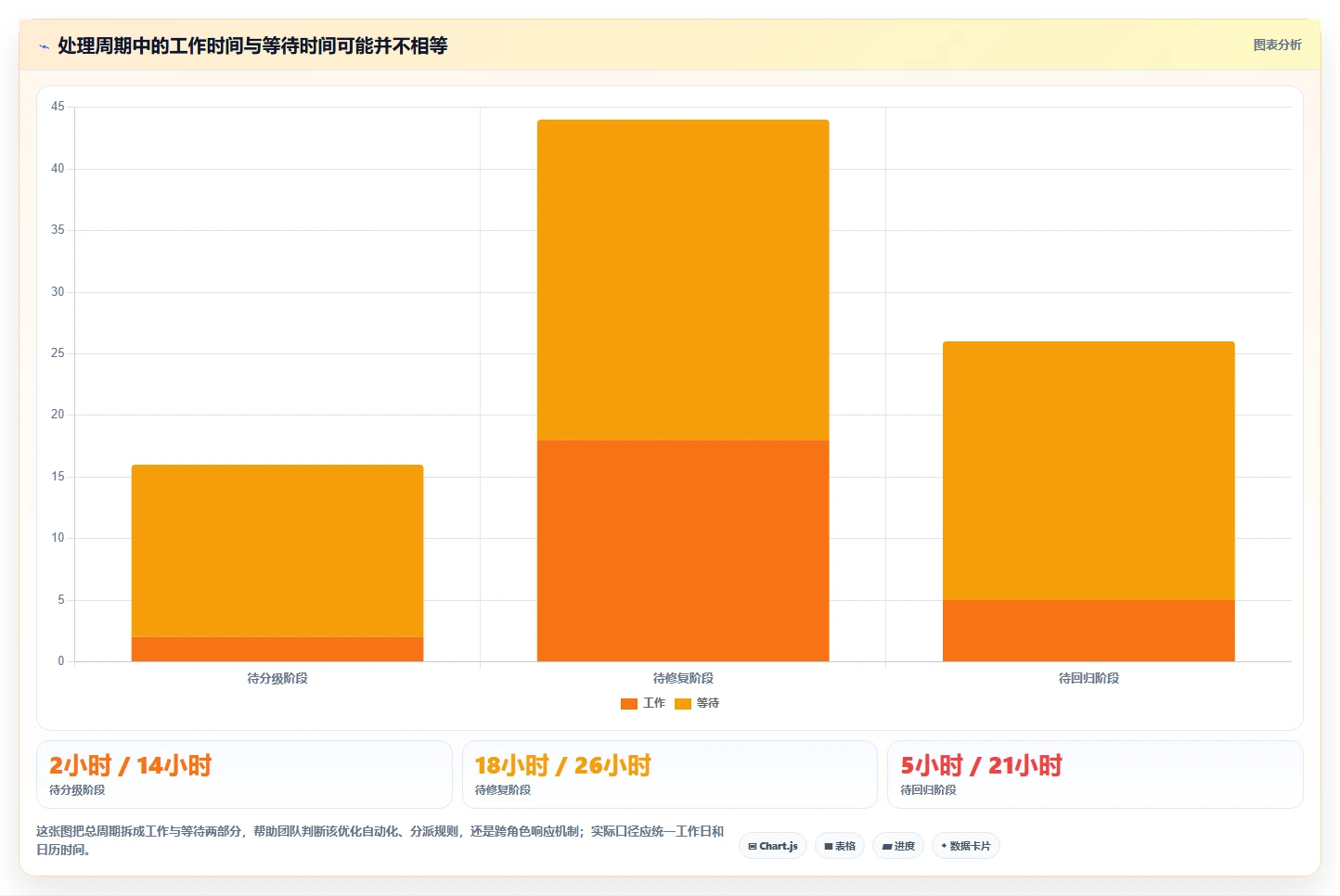Click the y-axis tick label 40
Image resolution: width=1340 pixels, height=896 pixels.
58,169
